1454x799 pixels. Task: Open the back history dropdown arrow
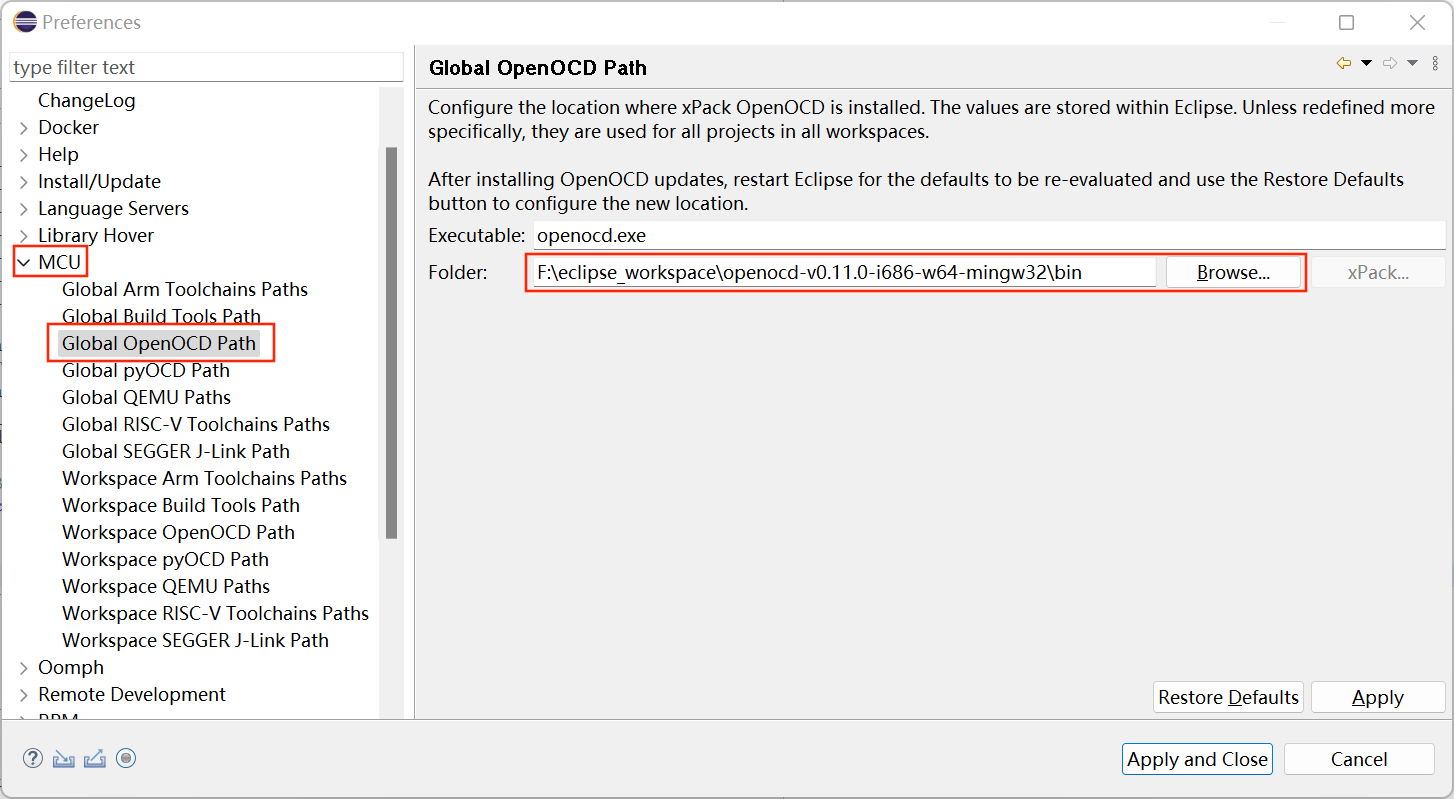pos(1366,64)
